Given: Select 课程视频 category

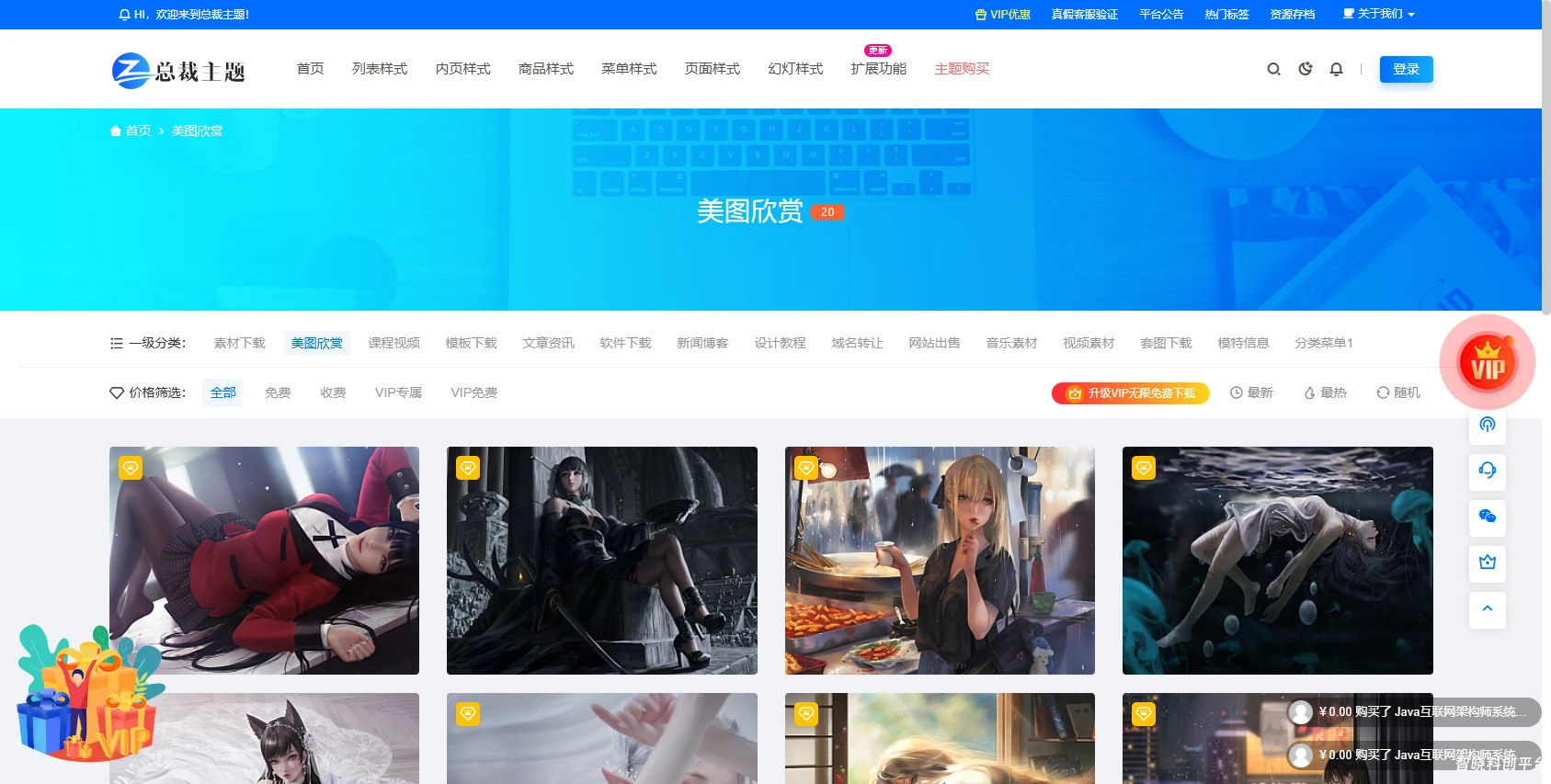Looking at the screenshot, I should pyautogui.click(x=393, y=343).
